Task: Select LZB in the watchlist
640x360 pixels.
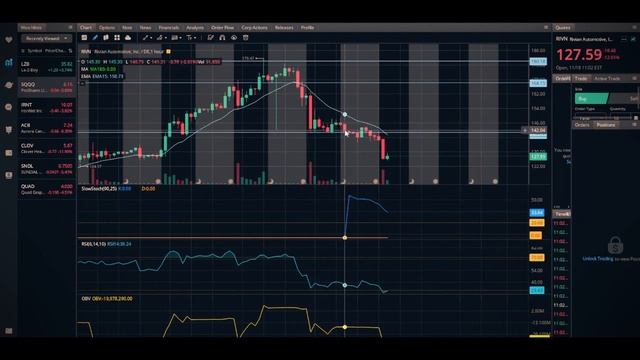Action: click(x=47, y=67)
